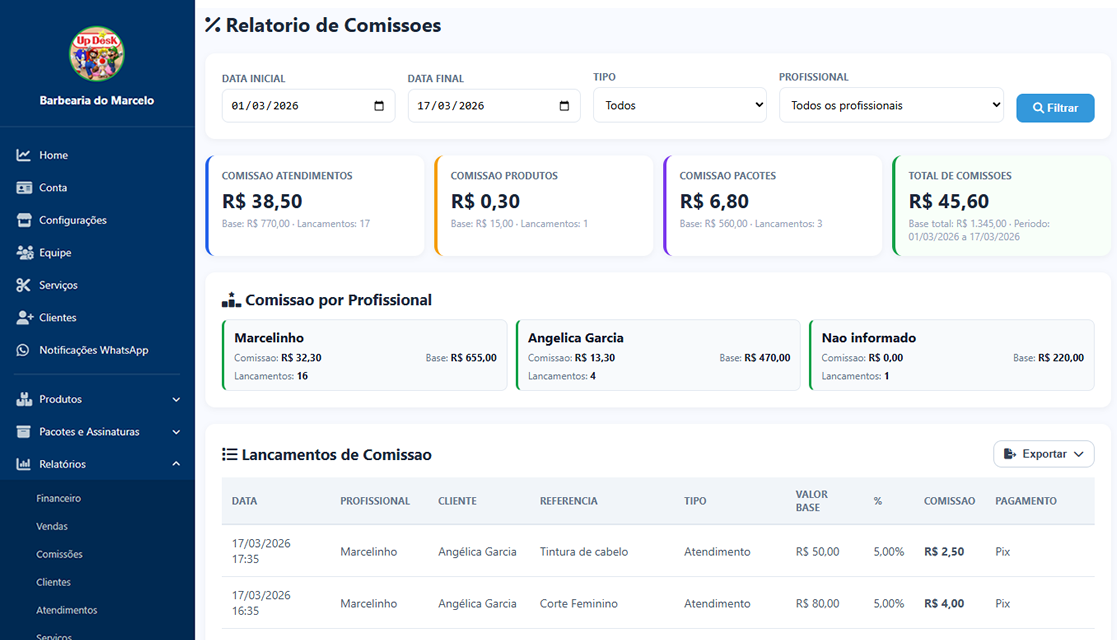Open the calendar icon next to Data Final
Viewport: 1117px width, 640px height.
pos(566,105)
